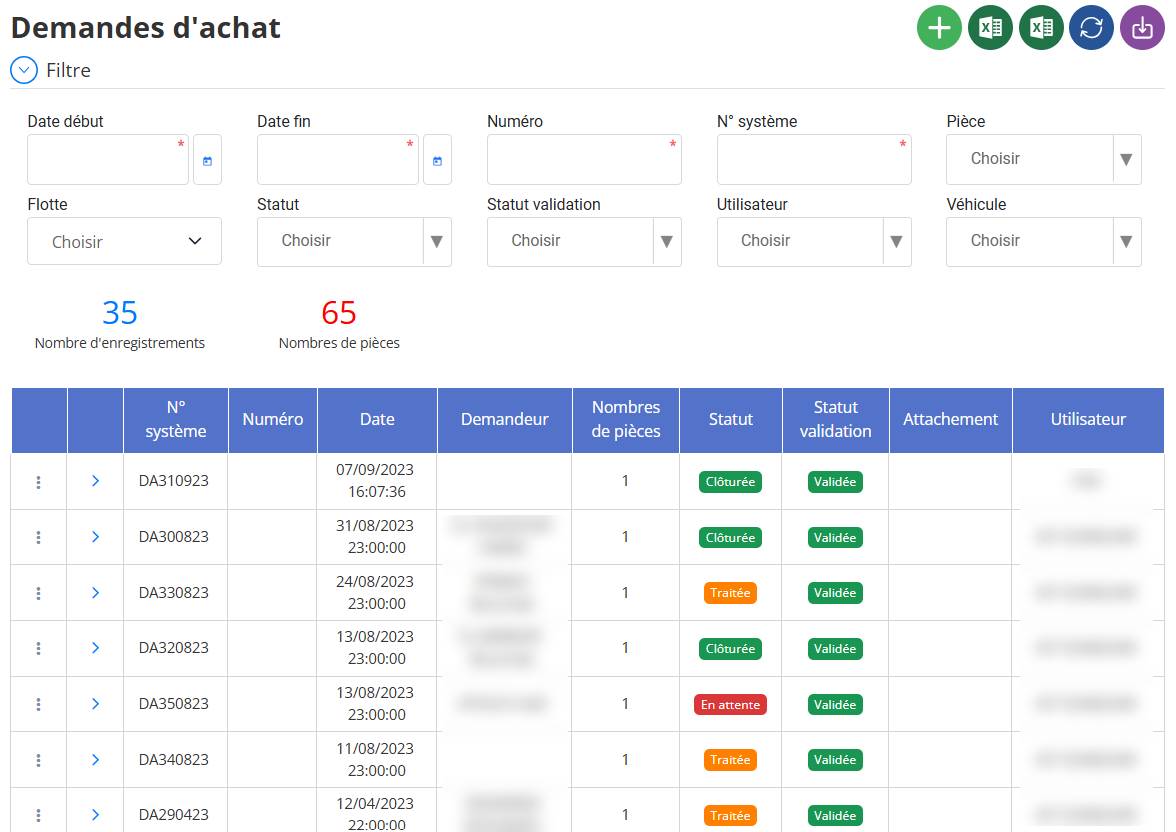
Task: Click En attente badge in row DA350823
Action: (x=730, y=704)
